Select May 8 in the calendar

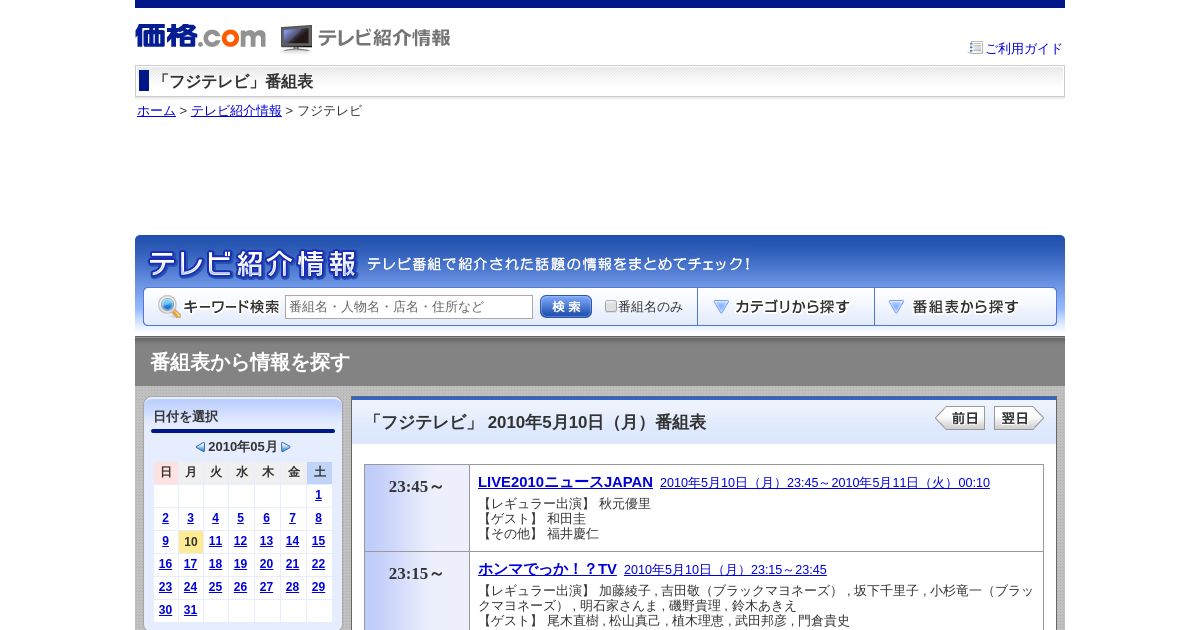(x=318, y=518)
